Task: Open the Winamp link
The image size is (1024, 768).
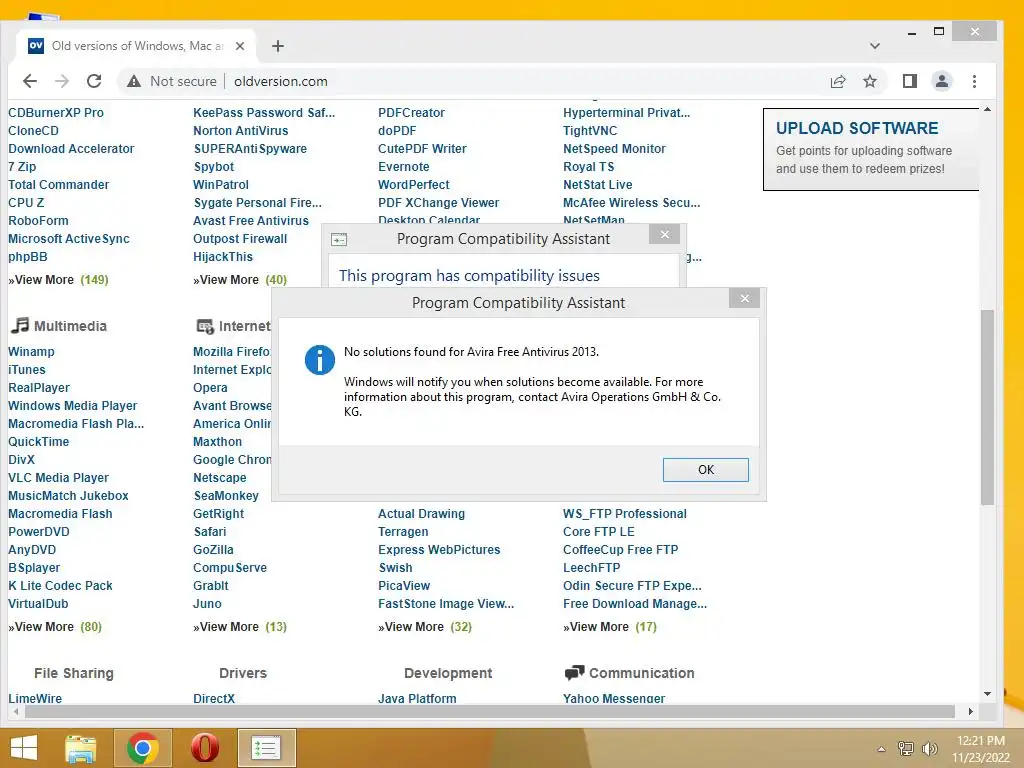Action: coord(31,351)
